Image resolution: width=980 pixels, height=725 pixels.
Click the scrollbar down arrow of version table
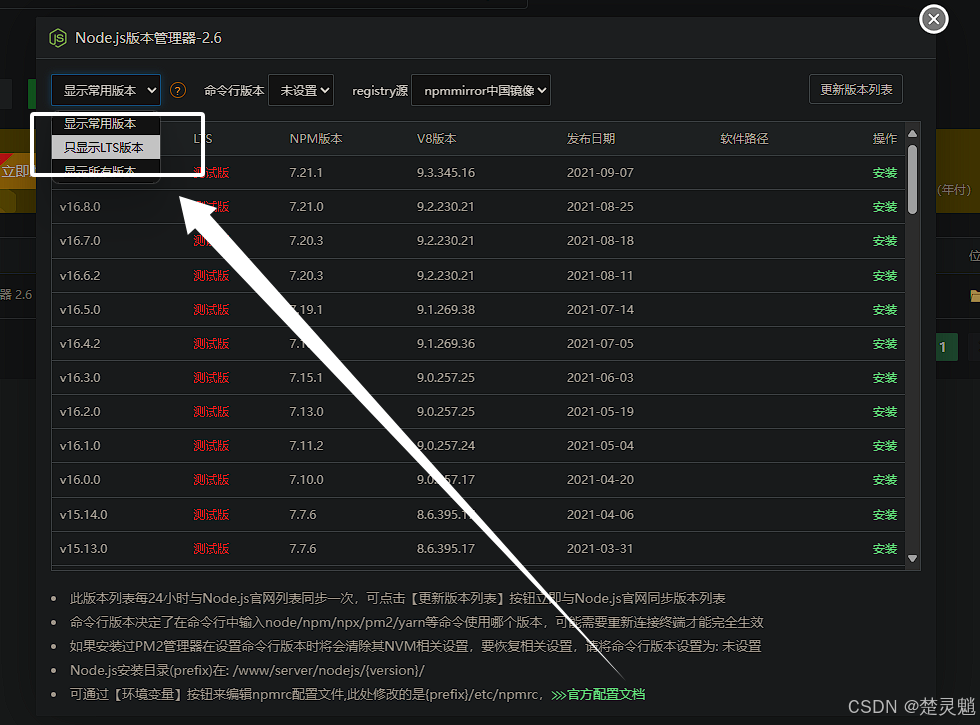912,559
